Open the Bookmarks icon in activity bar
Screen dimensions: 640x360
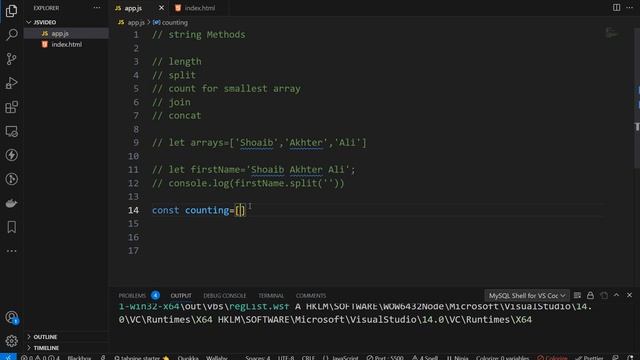11,227
